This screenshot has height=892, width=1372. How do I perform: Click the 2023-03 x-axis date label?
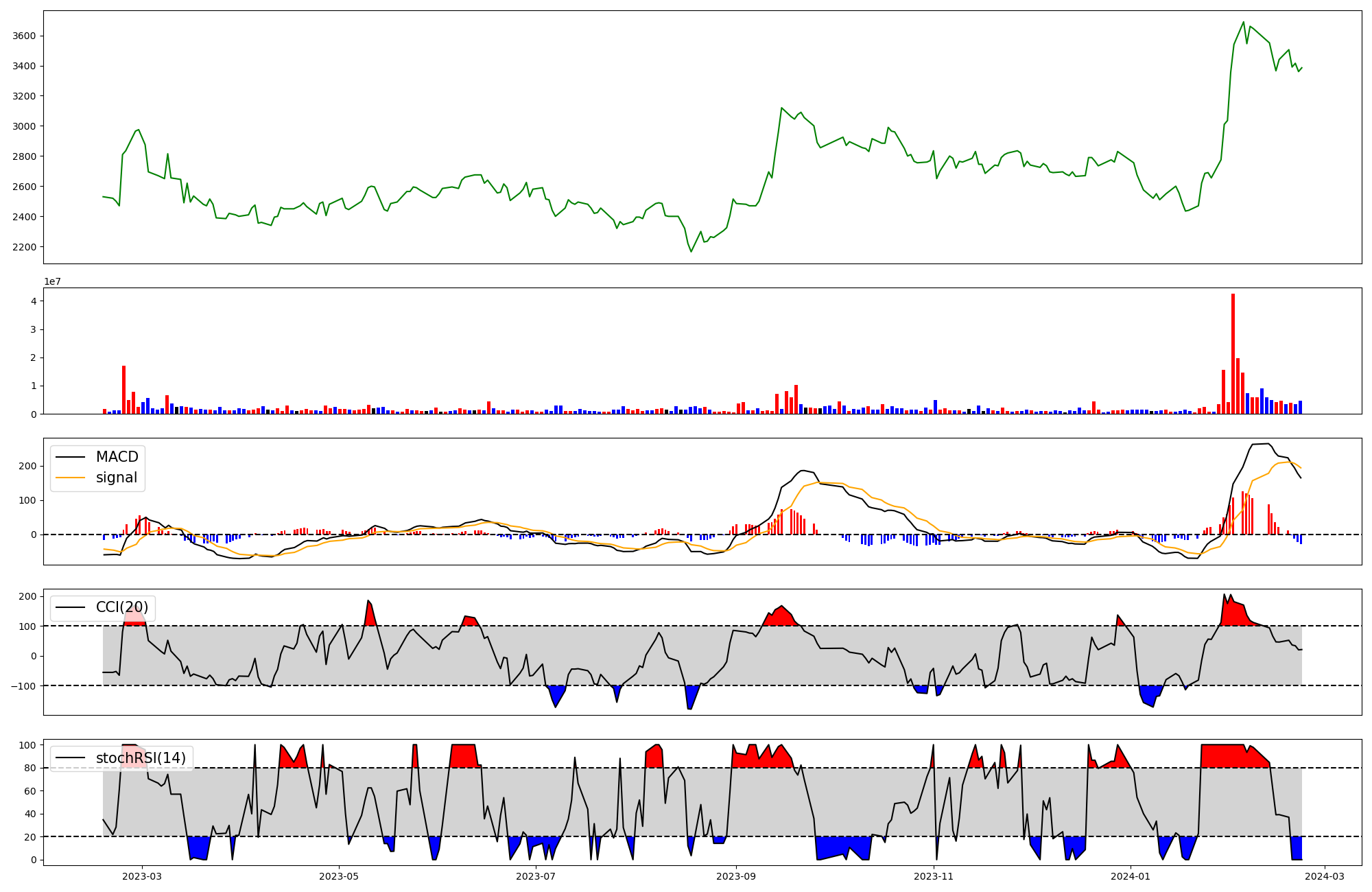(x=142, y=876)
